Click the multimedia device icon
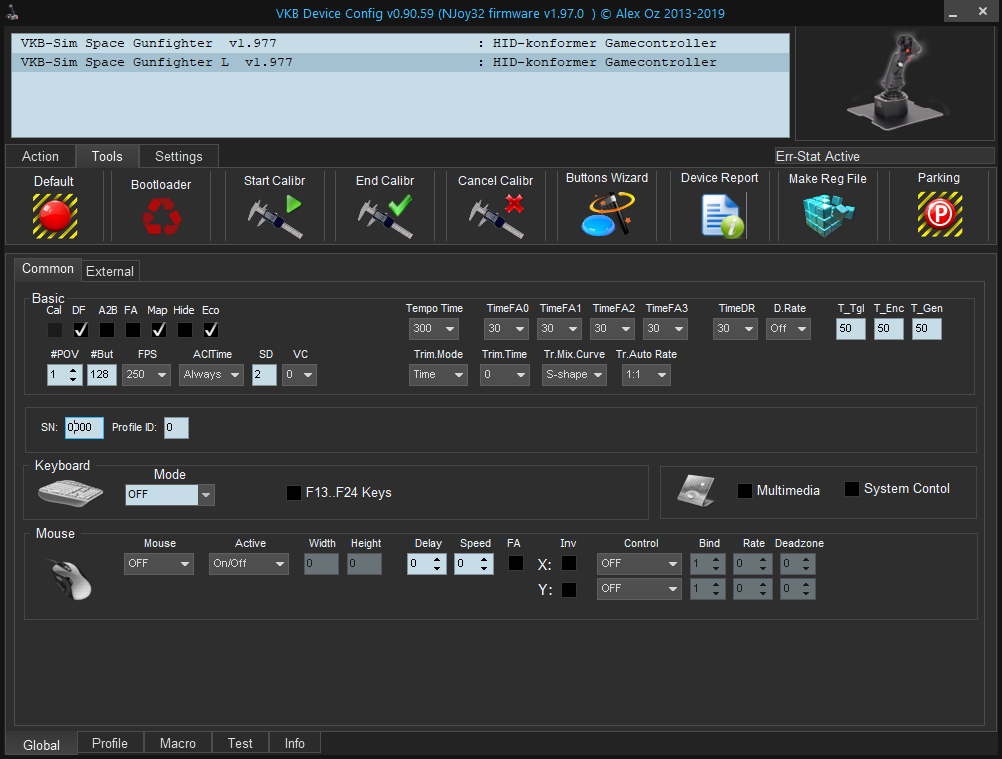1002x759 pixels. click(696, 490)
